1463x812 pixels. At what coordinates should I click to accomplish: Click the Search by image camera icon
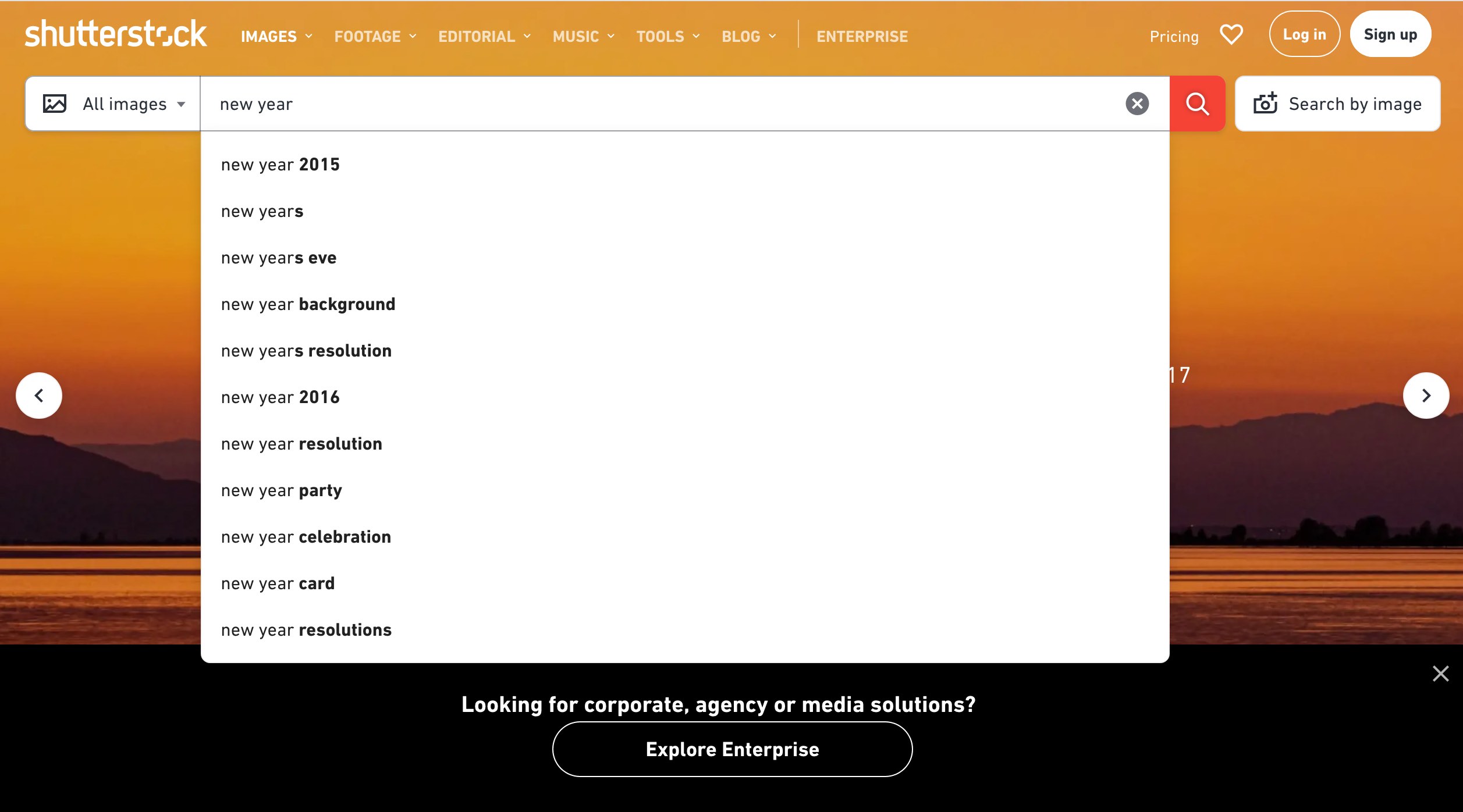1265,104
